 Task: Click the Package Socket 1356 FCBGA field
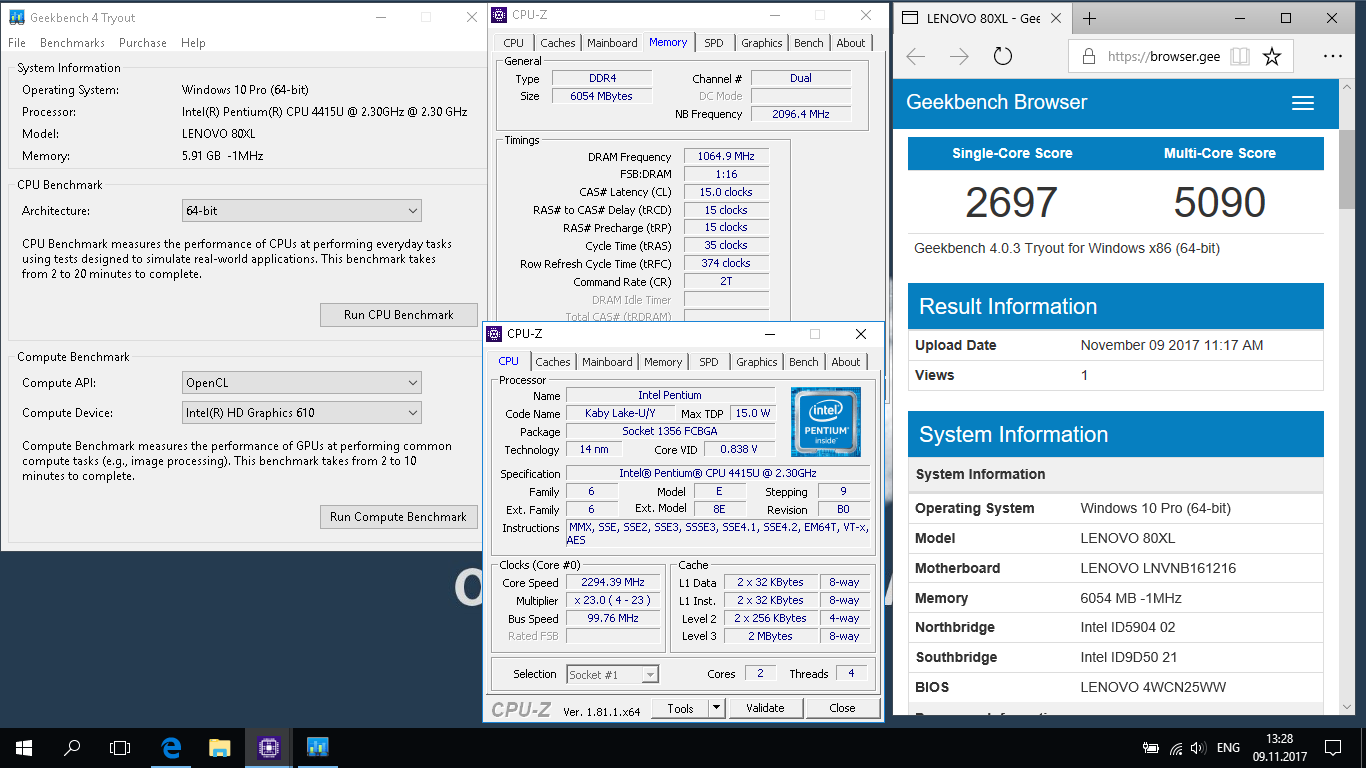point(670,432)
